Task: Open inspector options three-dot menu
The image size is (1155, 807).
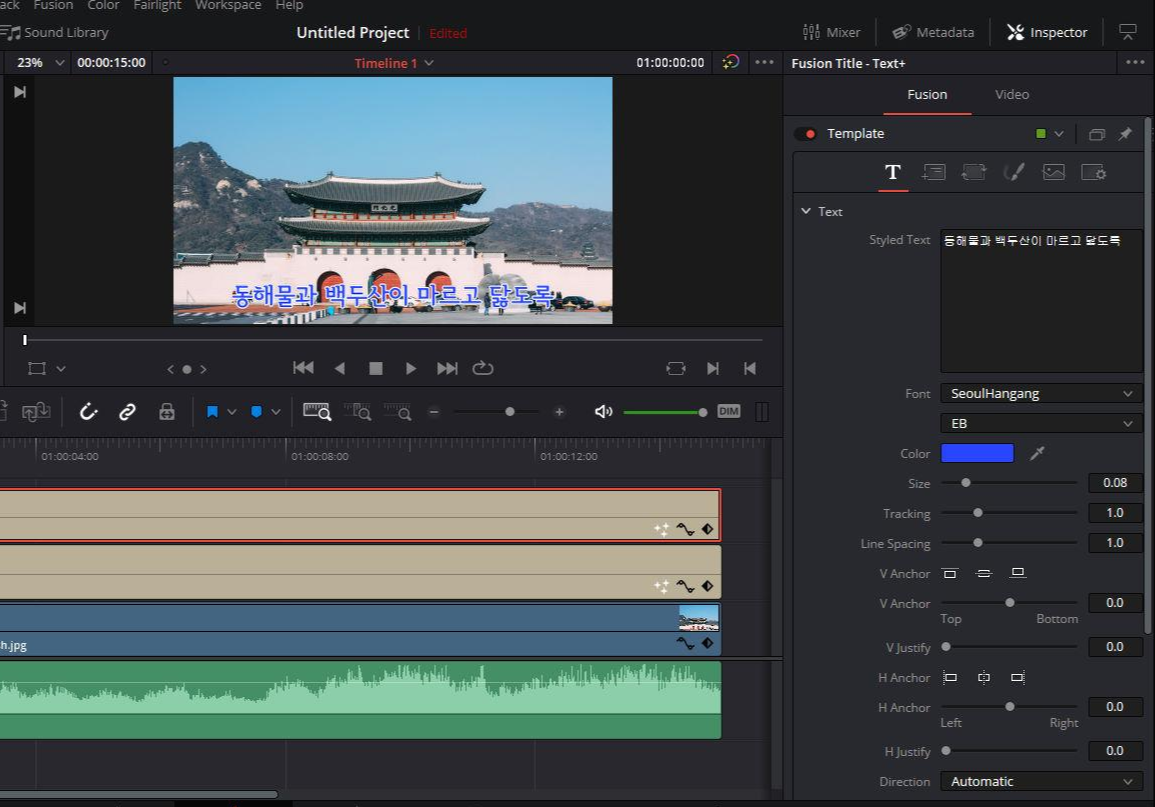Action: pyautogui.click(x=1135, y=63)
